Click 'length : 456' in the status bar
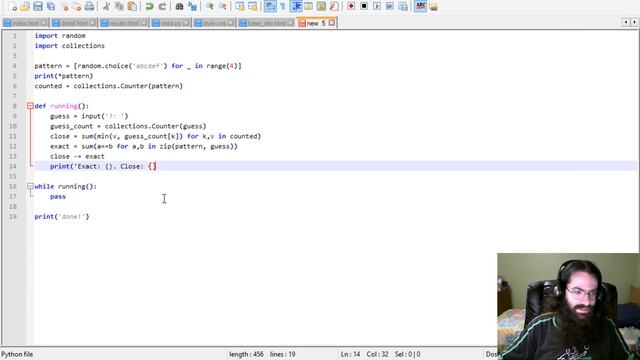 [246, 354]
